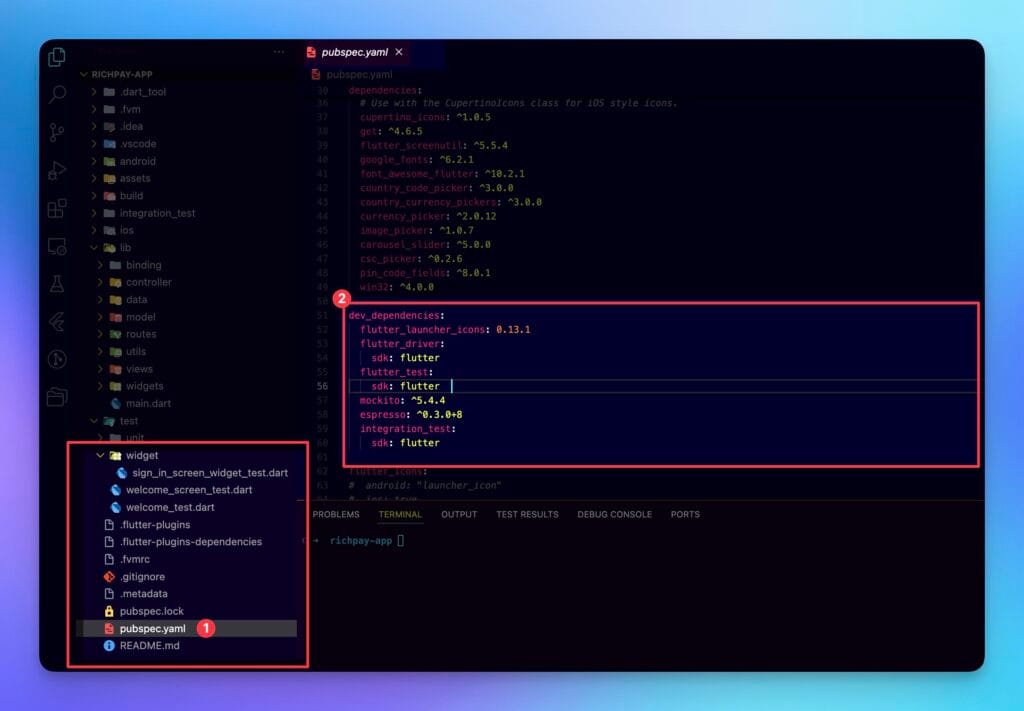Open the Explorer view in activity bar
Viewport: 1024px width, 711px height.
pyautogui.click(x=57, y=57)
